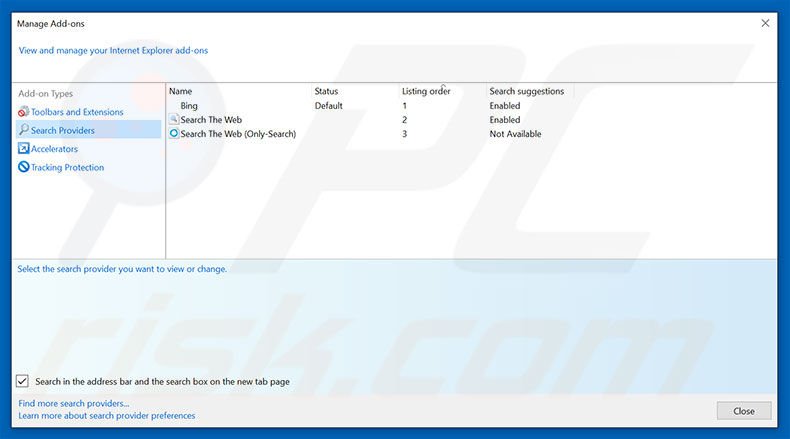This screenshot has height=439, width=790.
Task: Click the Search Providers magnifier icon
Action: (x=23, y=130)
